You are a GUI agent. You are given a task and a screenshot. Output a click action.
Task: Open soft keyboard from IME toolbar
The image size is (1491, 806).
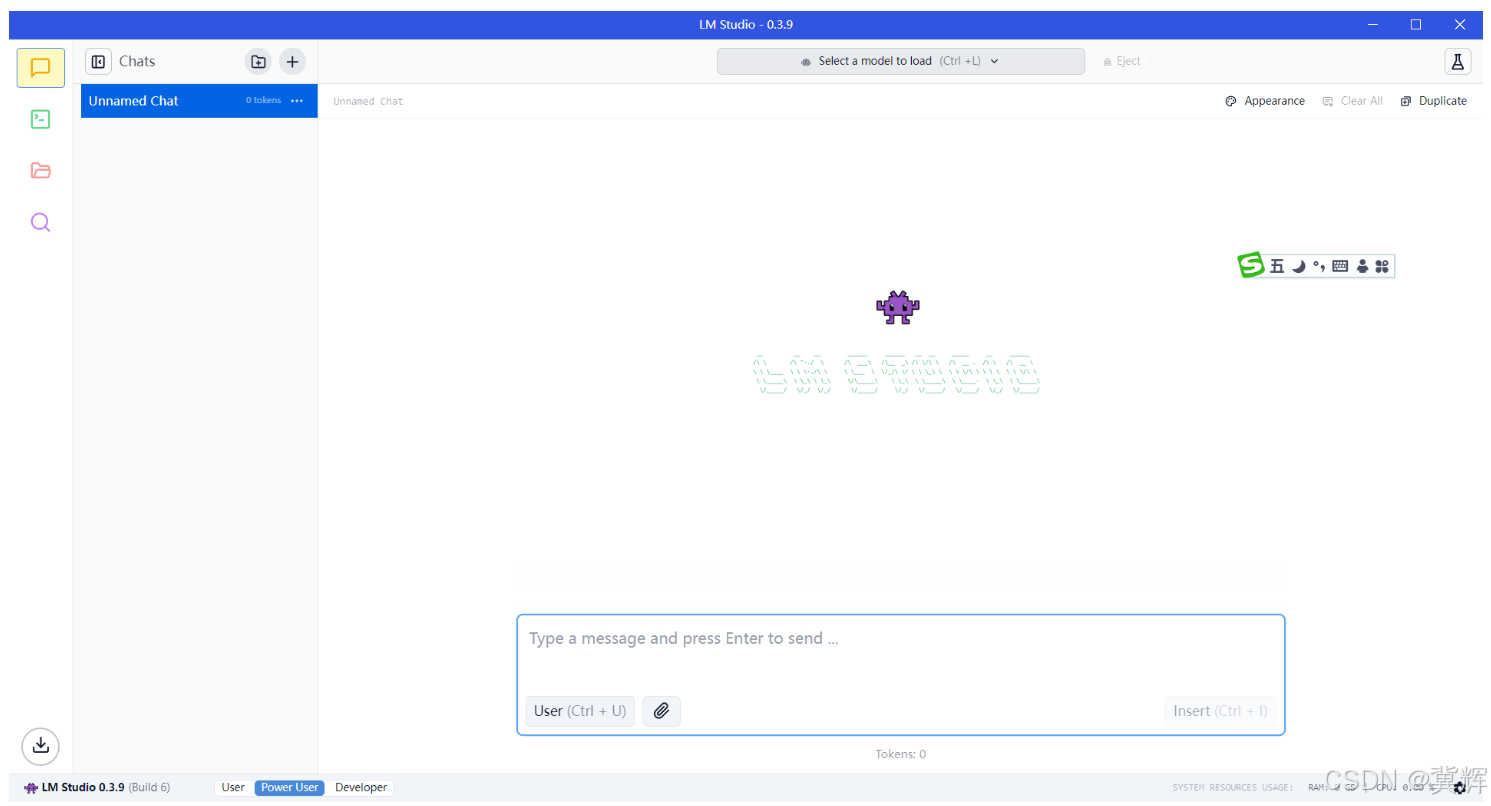[x=1340, y=266]
